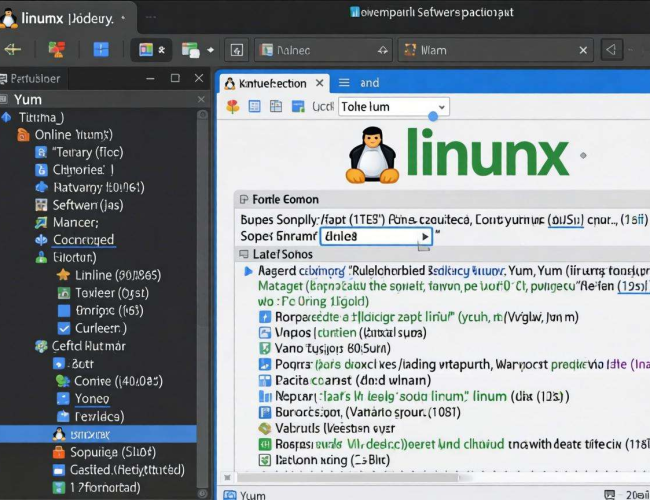Select the Gasited tree item
650x500 pixels.
click(127, 470)
